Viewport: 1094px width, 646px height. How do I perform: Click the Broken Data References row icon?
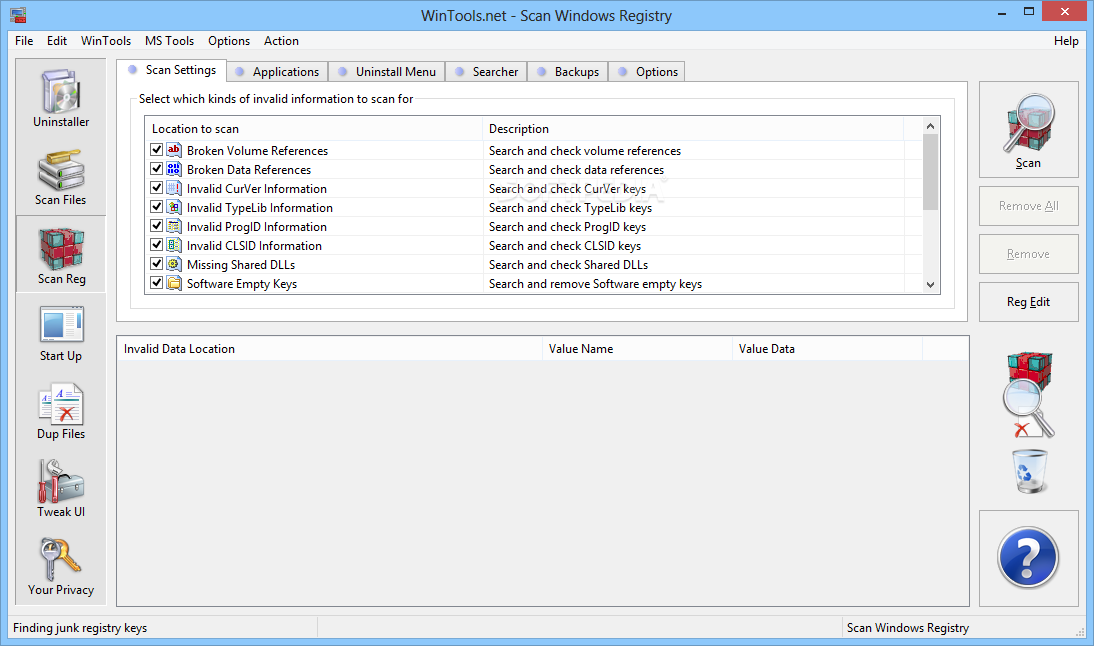(174, 169)
